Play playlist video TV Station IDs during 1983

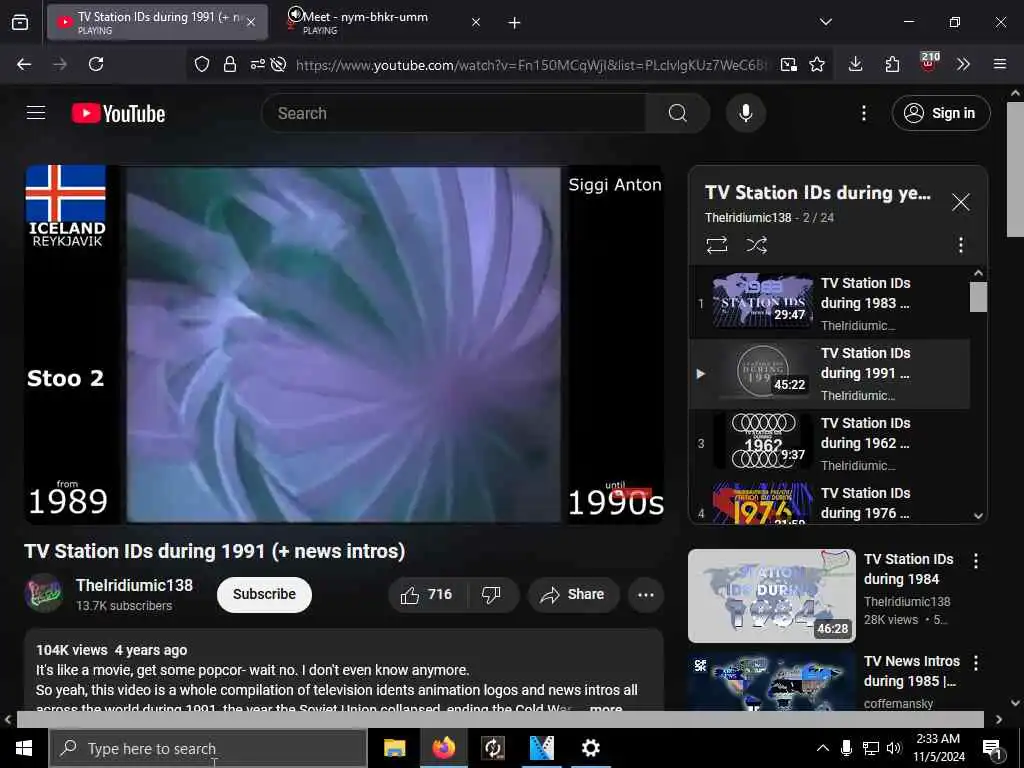click(829, 303)
